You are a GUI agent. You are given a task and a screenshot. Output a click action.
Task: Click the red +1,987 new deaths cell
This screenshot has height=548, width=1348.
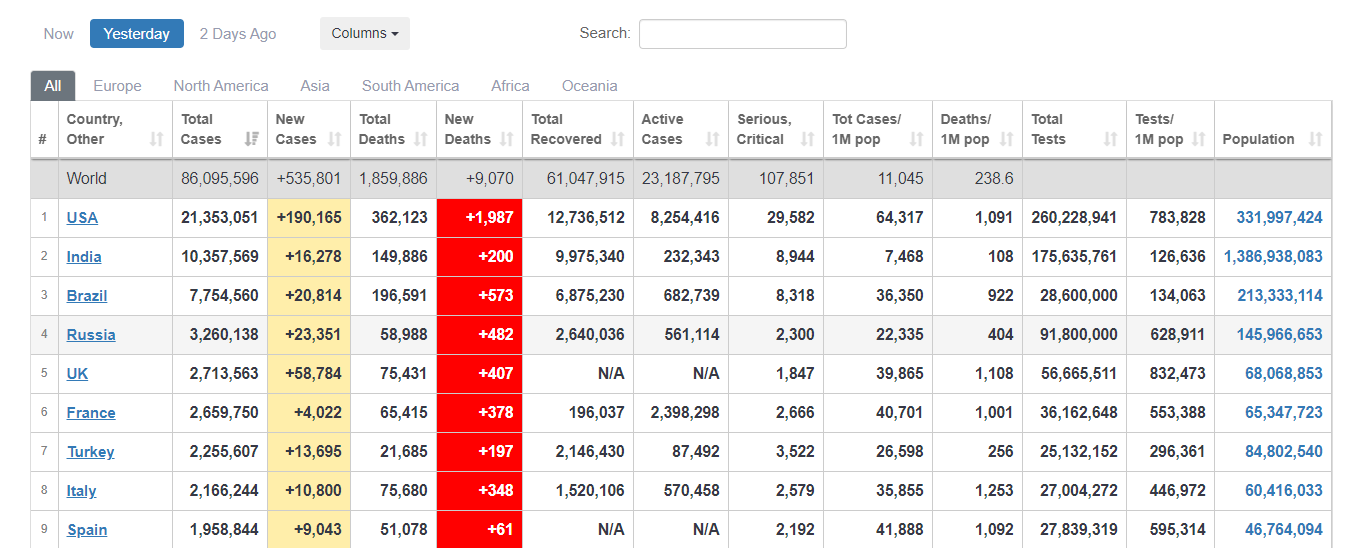(479, 218)
